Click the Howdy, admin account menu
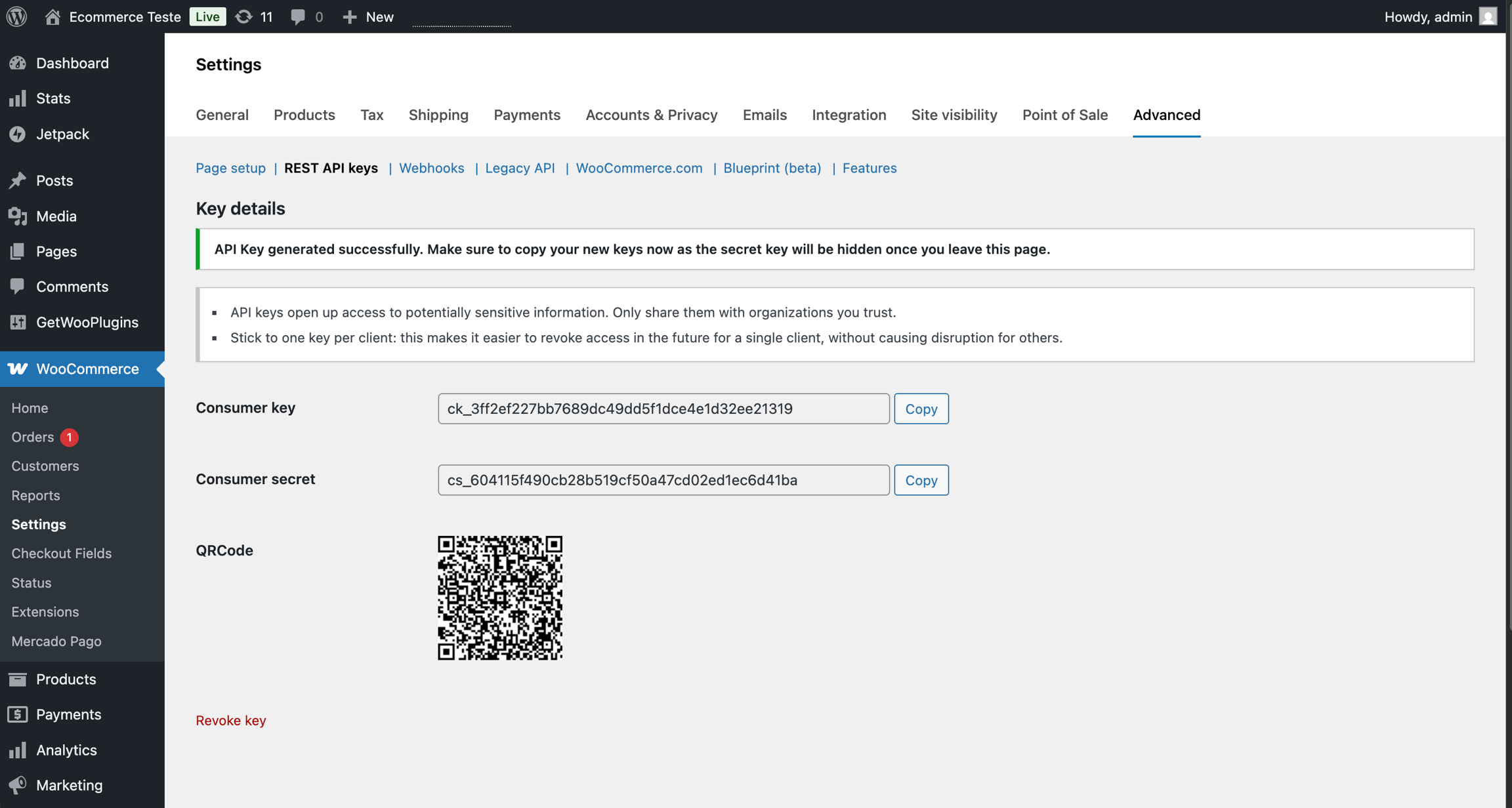This screenshot has height=808, width=1512. click(1440, 16)
